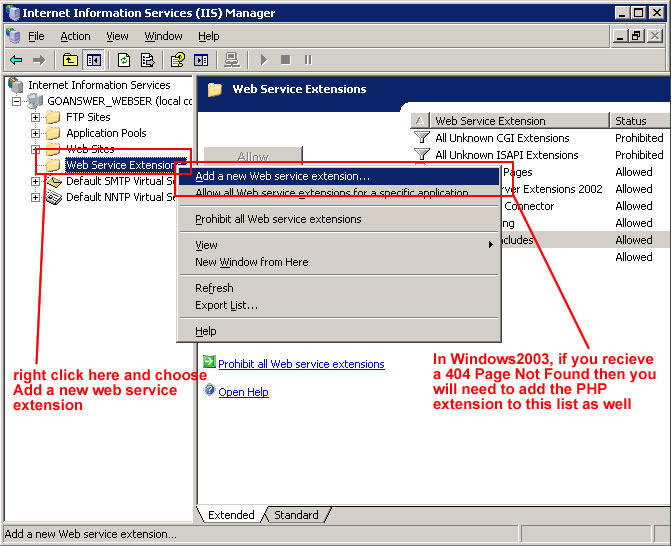671x546 pixels.
Task: Choose Add a new Web service extension
Action: [x=339, y=176]
